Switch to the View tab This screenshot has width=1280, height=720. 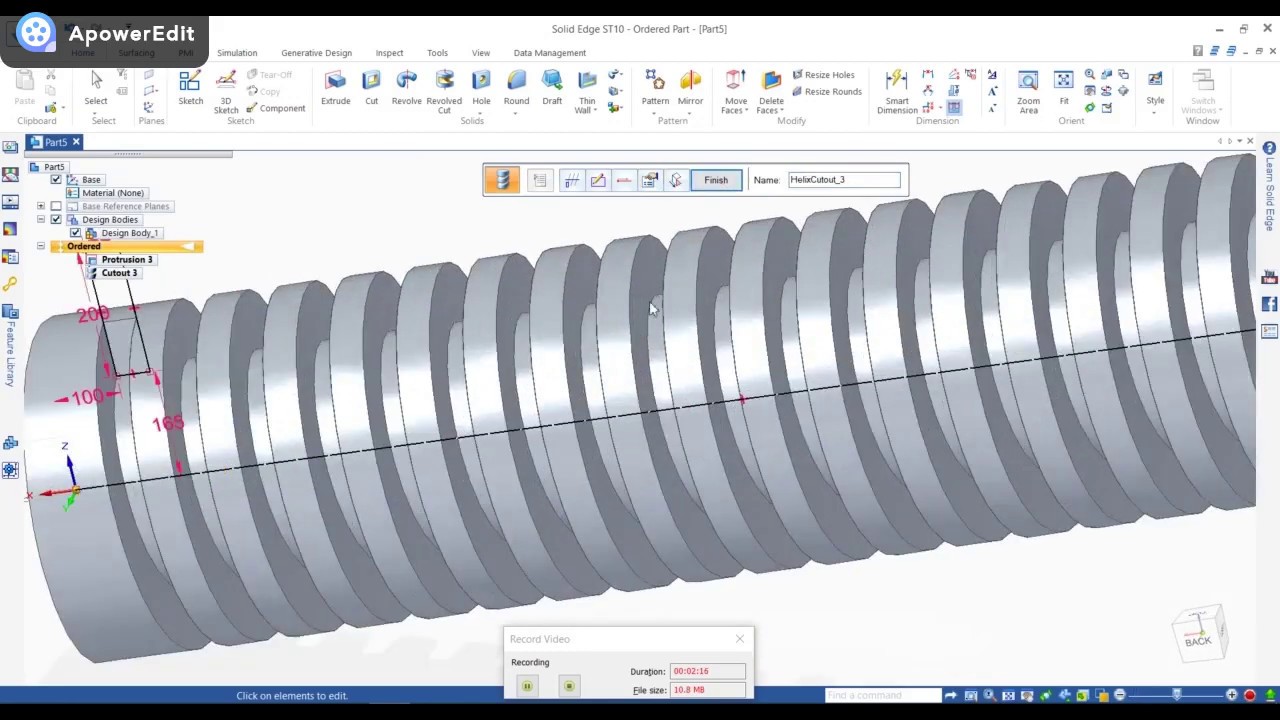click(x=481, y=53)
